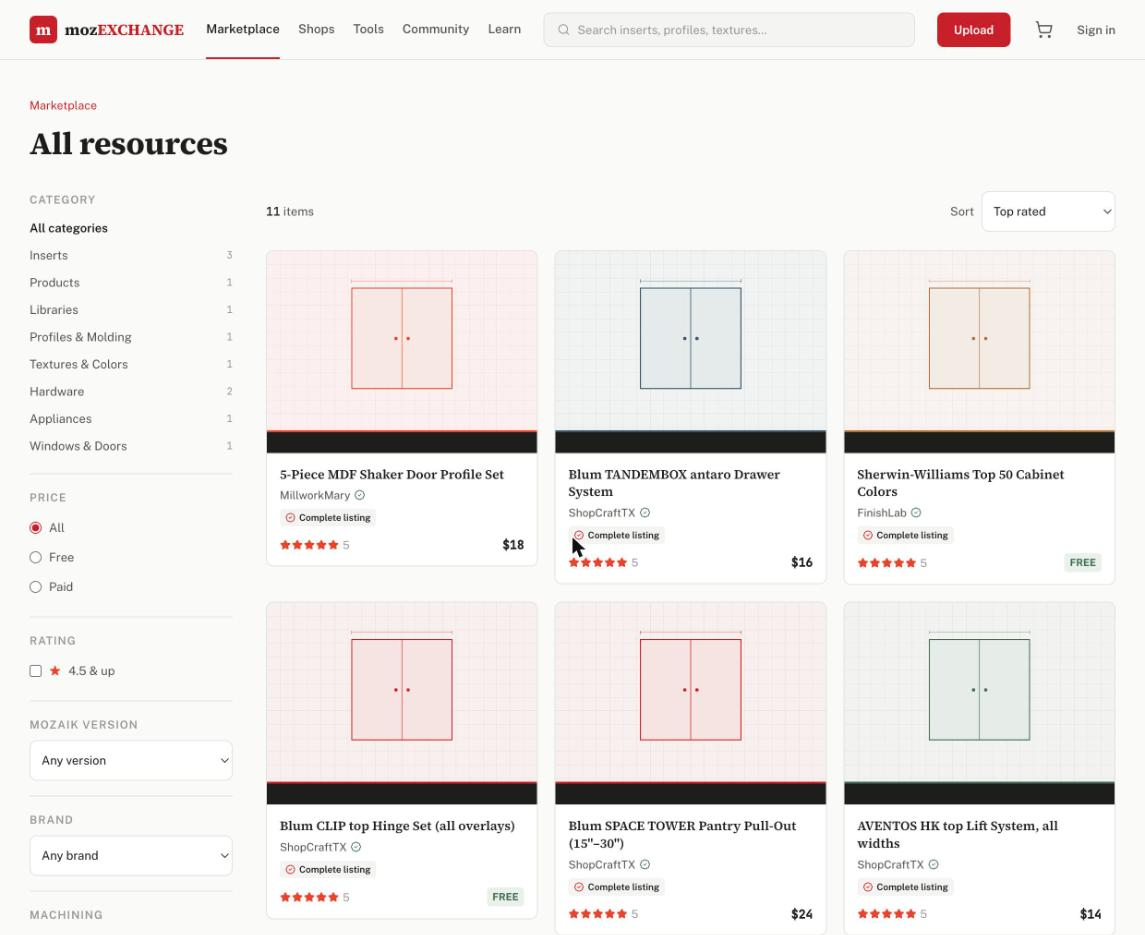Click the red Upload button

pos(973,30)
